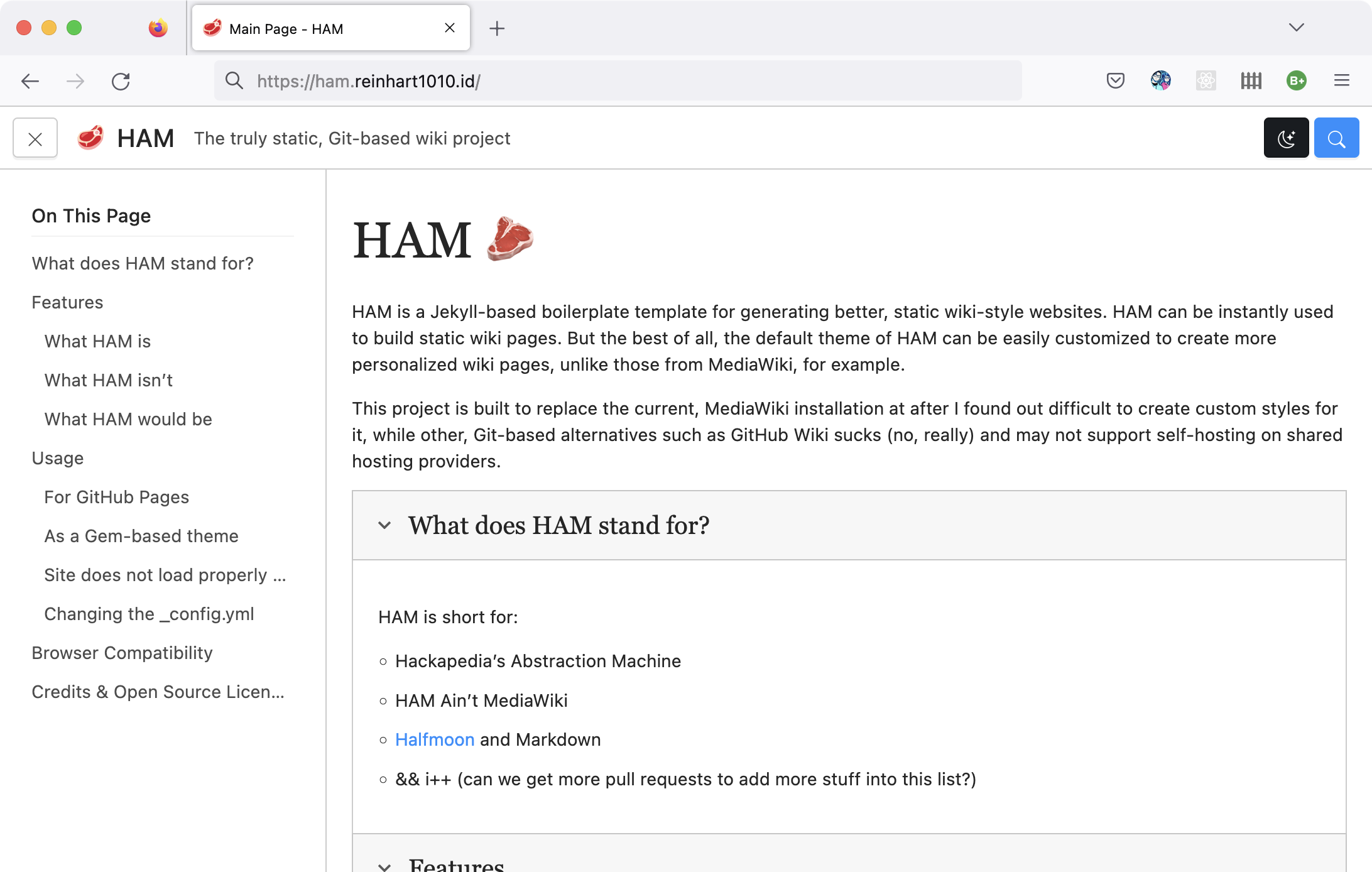The height and width of the screenshot is (872, 1372).
Task: Open the Halfmoon link
Action: click(434, 739)
